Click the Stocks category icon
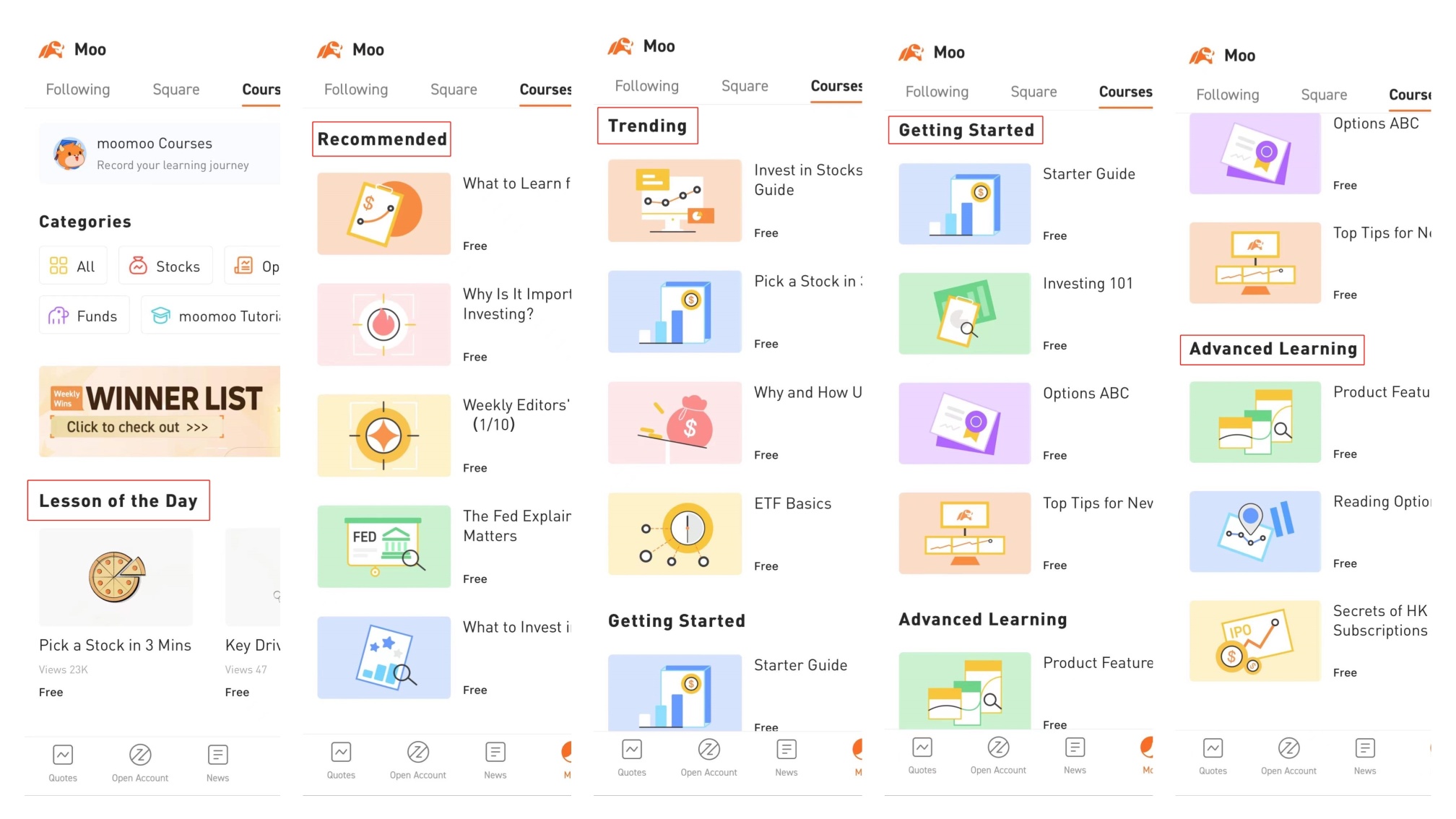This screenshot has width=1456, height=819. pos(138,265)
